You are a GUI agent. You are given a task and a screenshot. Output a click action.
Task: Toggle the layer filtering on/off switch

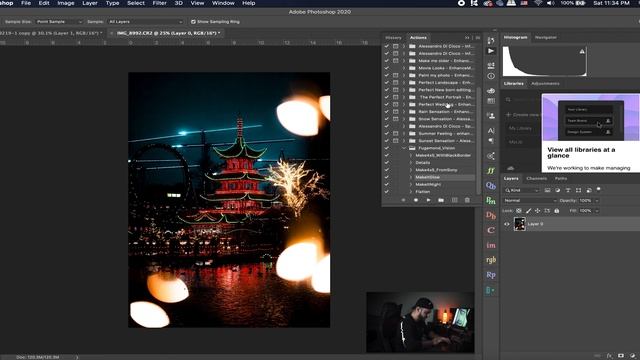[x=599, y=189]
